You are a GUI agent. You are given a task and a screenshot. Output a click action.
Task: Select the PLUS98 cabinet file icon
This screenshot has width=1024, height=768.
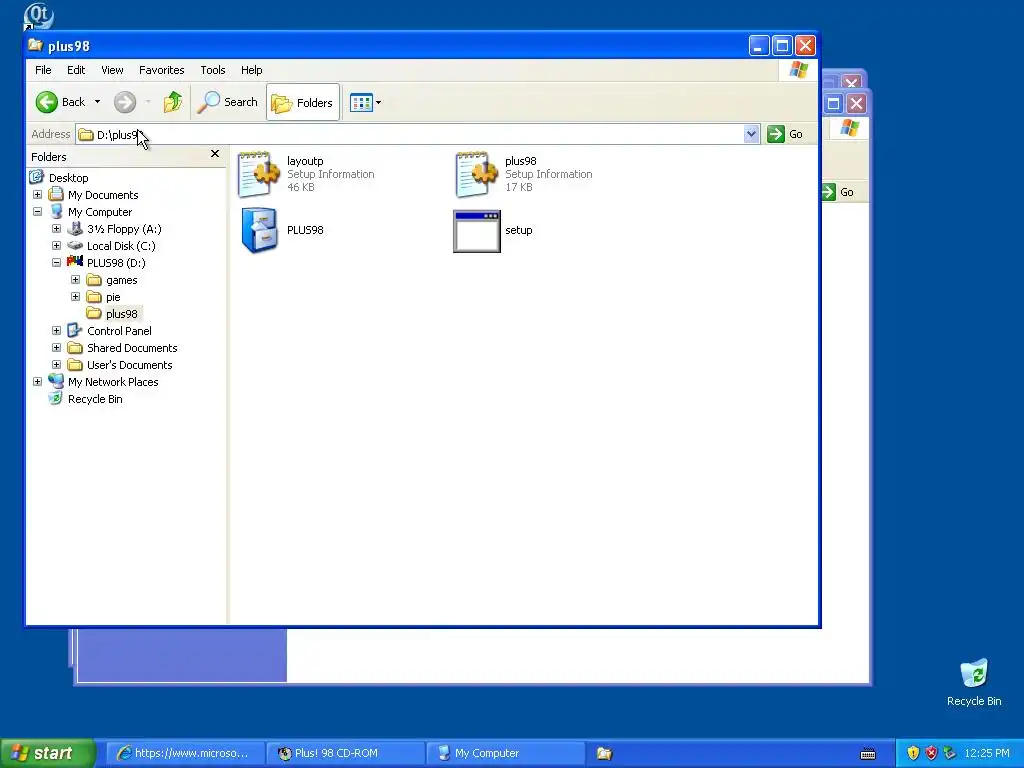click(259, 230)
